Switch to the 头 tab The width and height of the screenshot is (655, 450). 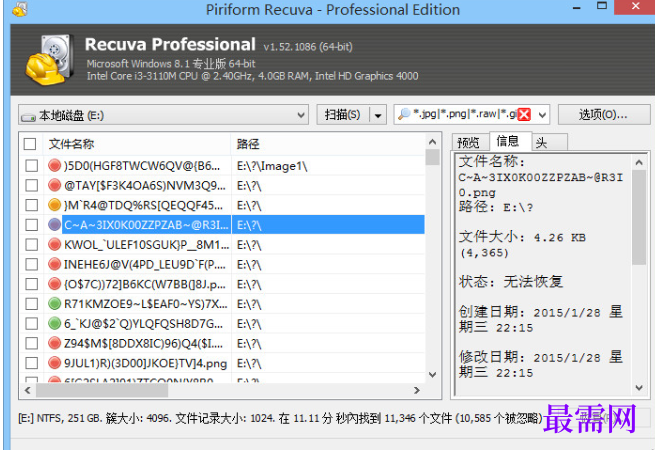coord(549,142)
